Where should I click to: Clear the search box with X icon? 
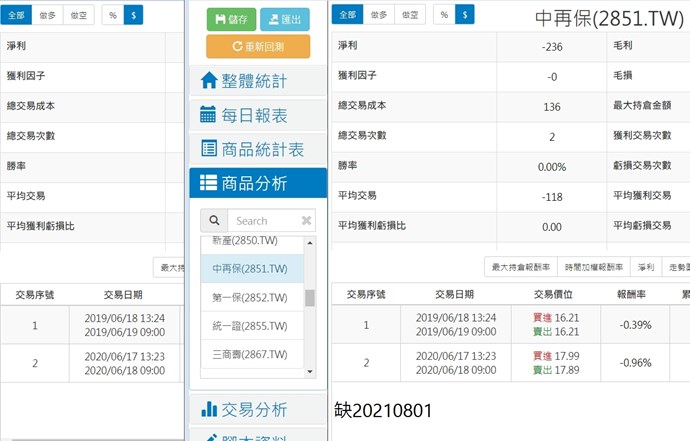(x=306, y=221)
